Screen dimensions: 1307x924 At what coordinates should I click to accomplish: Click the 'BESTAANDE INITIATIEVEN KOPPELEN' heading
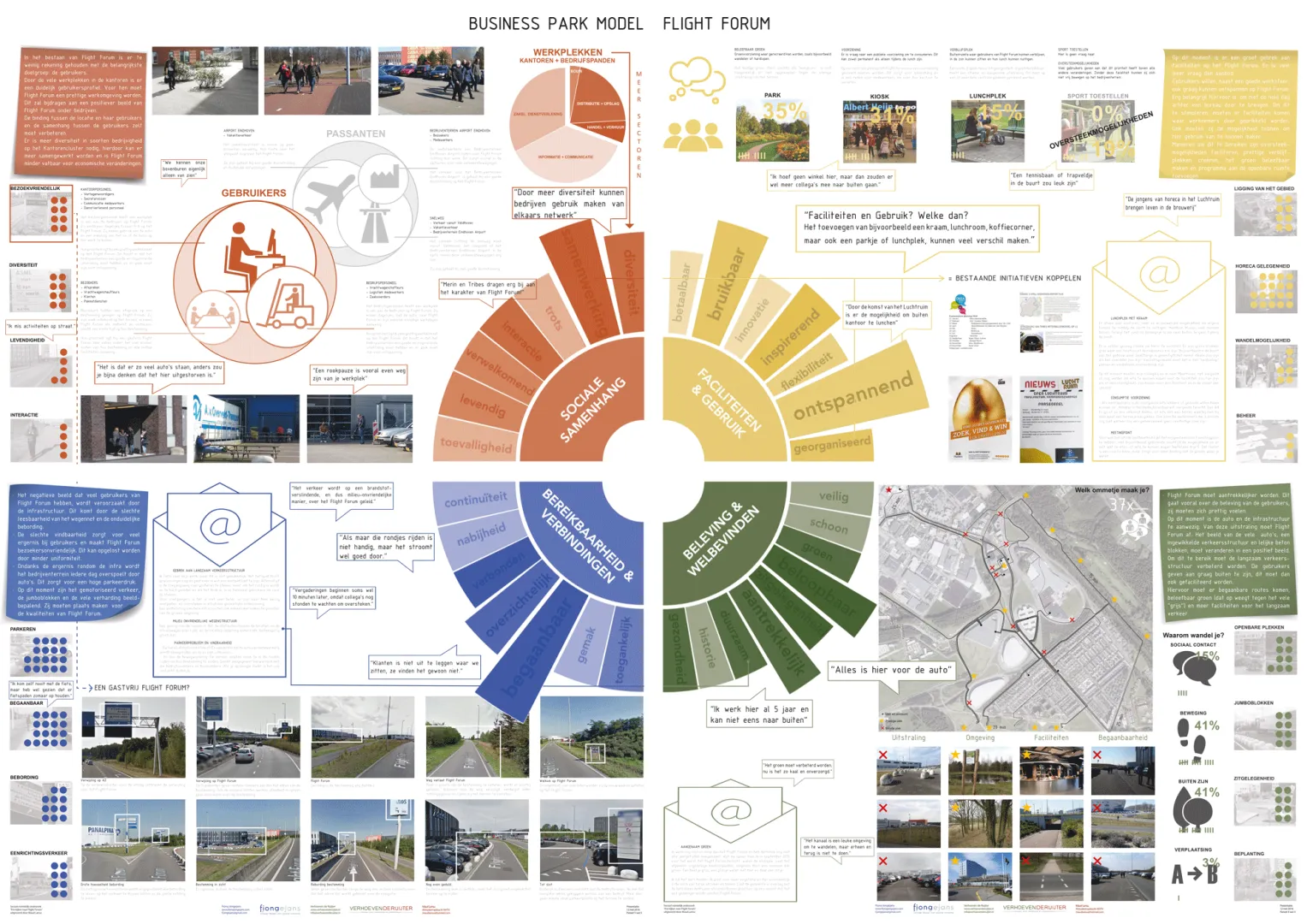click(1018, 278)
